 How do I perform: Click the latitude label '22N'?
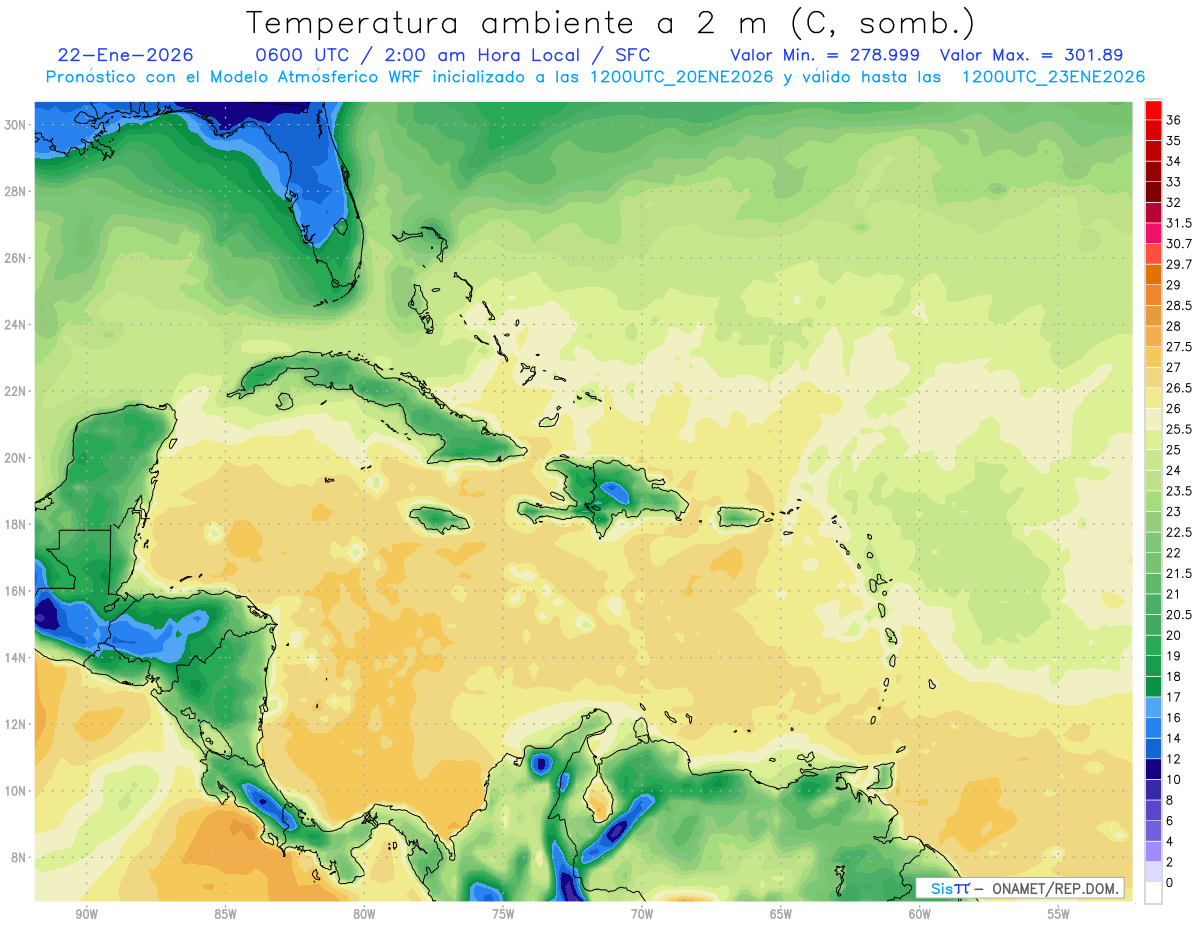17,391
